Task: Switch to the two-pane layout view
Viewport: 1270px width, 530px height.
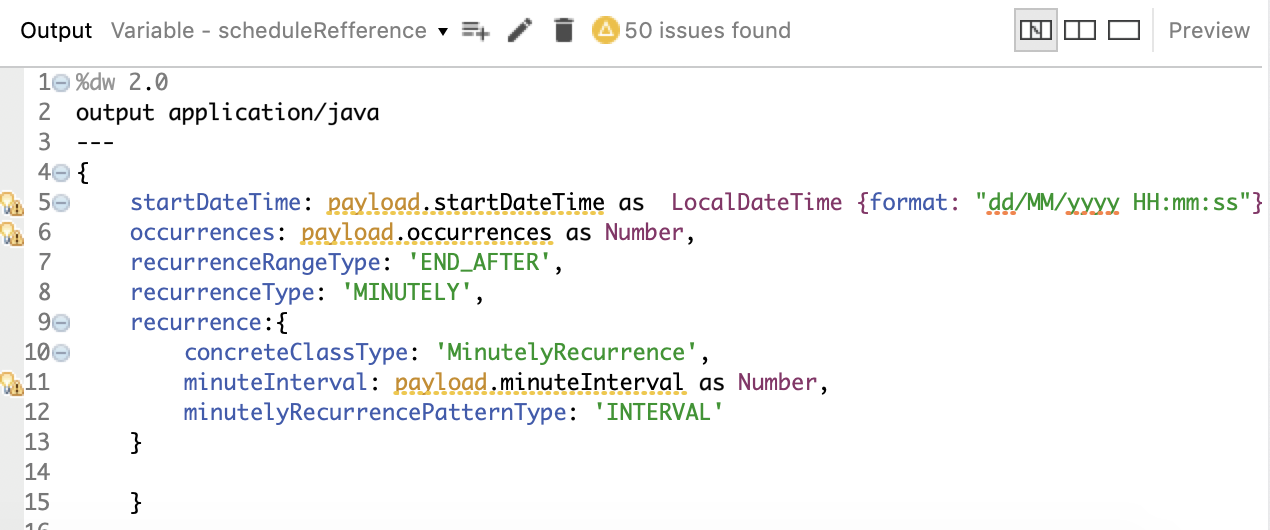Action: point(1080,31)
